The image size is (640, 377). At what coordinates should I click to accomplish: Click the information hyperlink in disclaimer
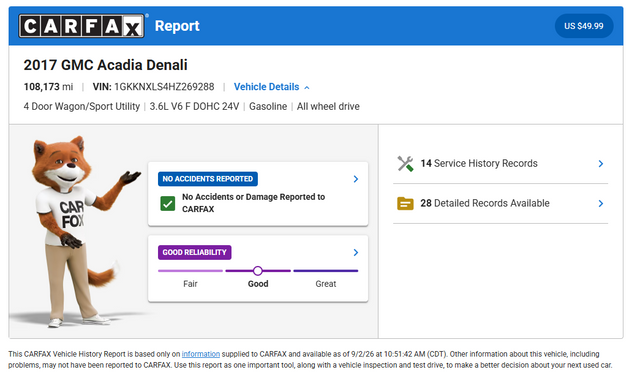pyautogui.click(x=201, y=354)
